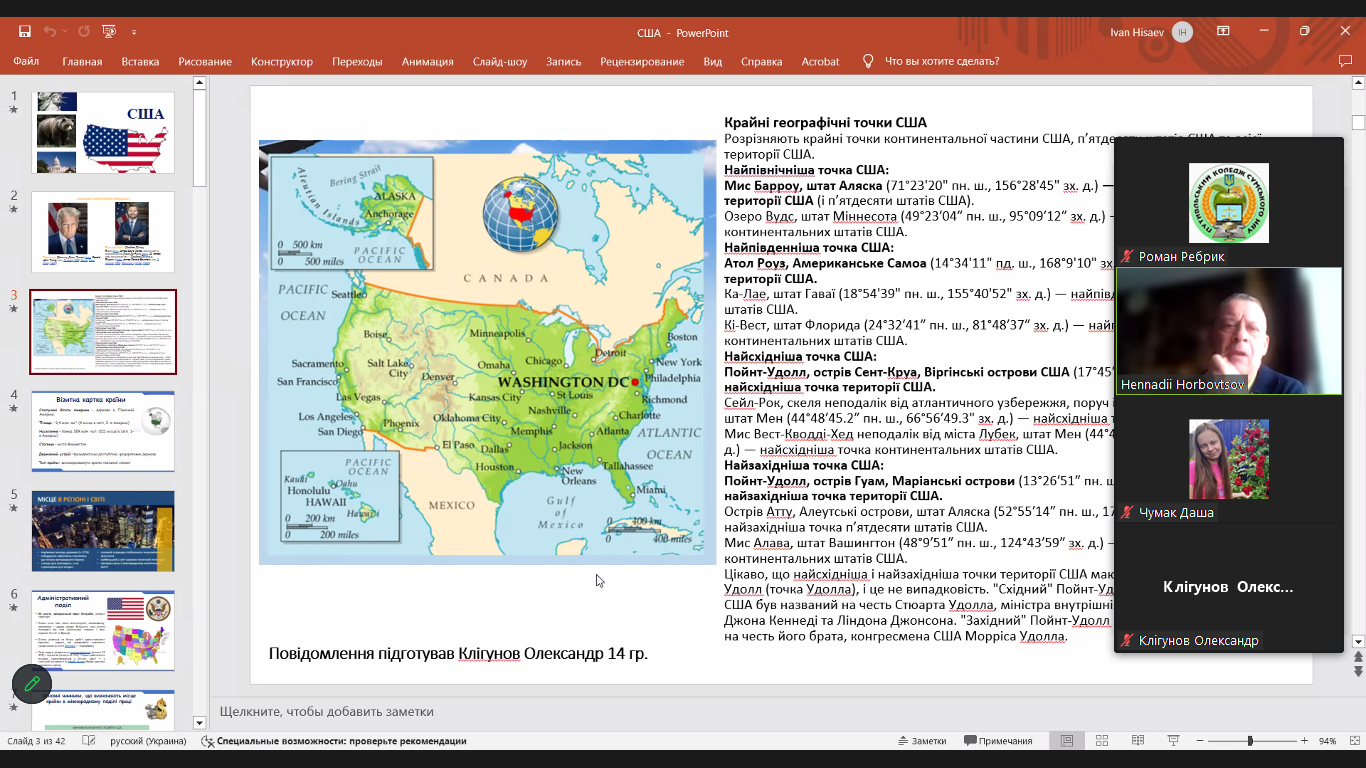Image resolution: width=1366 pixels, height=768 pixels.
Task: Open the comments pane speech bubble icon
Action: point(1346,62)
